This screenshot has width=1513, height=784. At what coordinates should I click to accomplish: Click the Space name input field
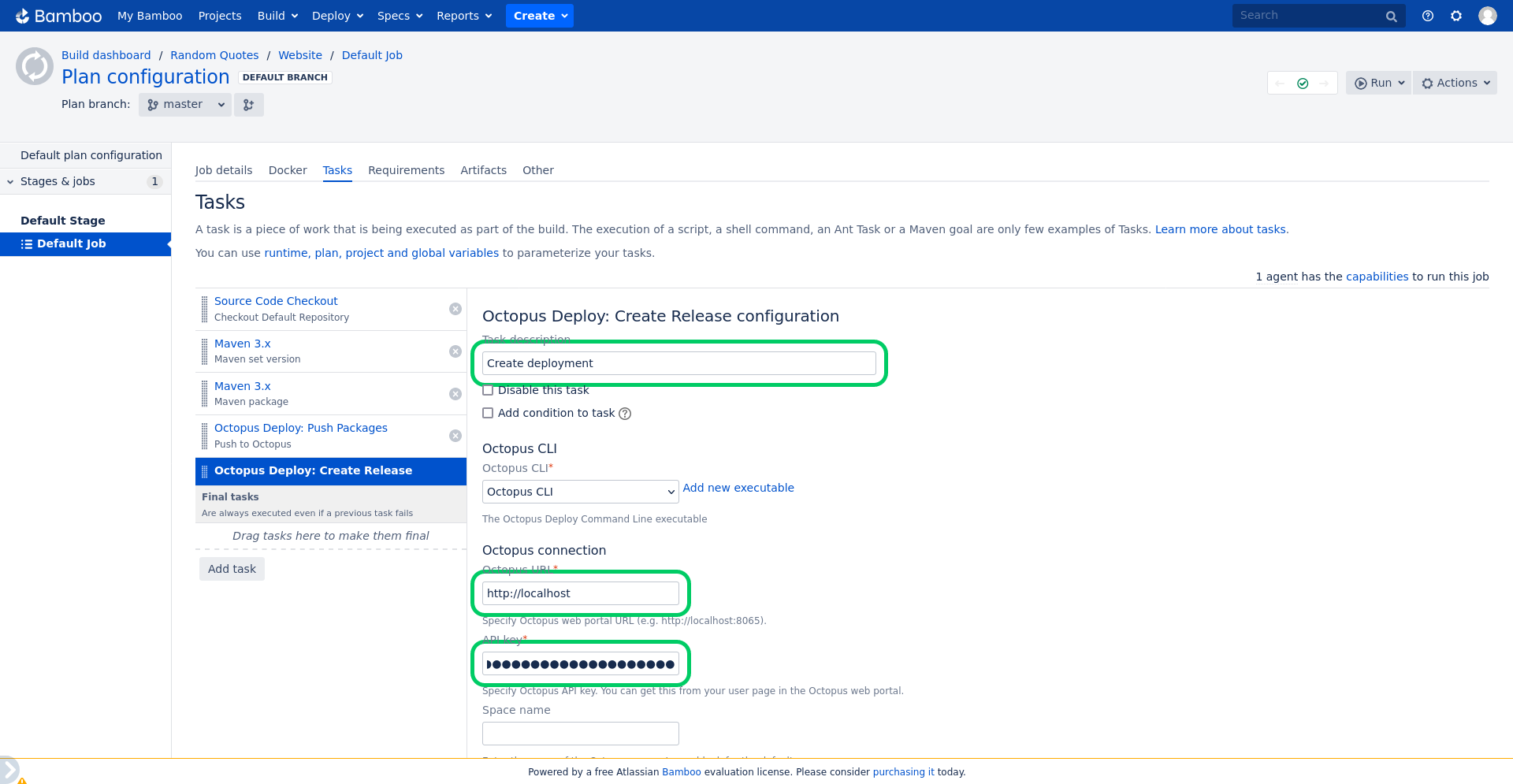coord(581,734)
